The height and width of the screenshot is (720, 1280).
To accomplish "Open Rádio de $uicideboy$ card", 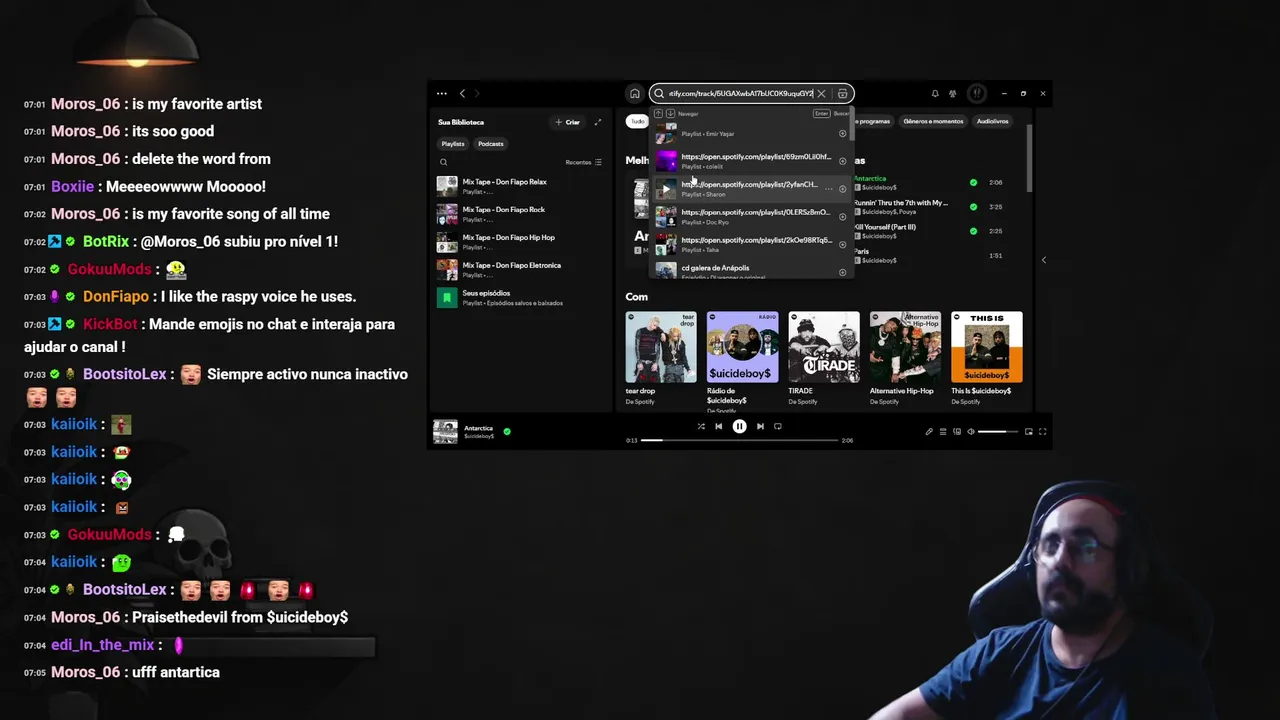I will tap(742, 361).
